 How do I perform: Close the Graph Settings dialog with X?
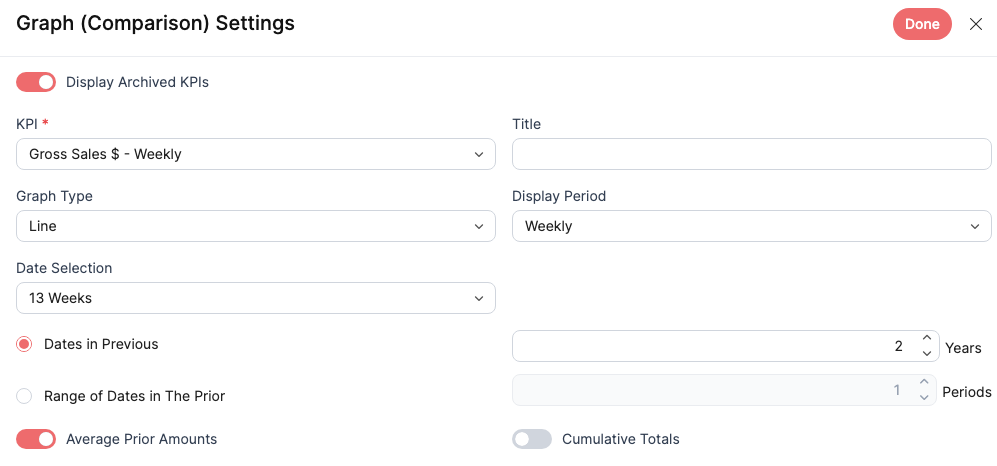976,24
